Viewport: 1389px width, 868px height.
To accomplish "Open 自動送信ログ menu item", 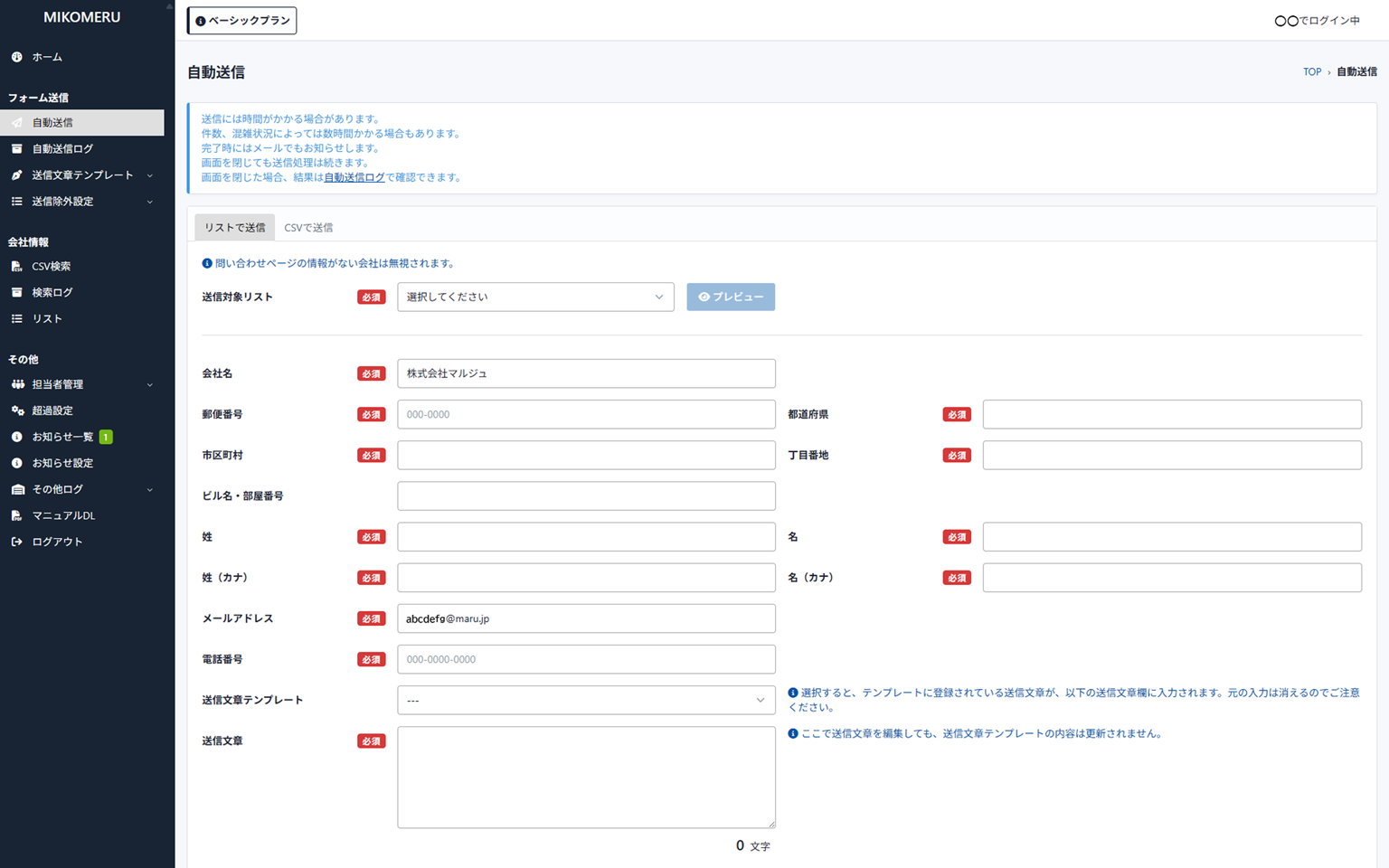I will 82,149.
